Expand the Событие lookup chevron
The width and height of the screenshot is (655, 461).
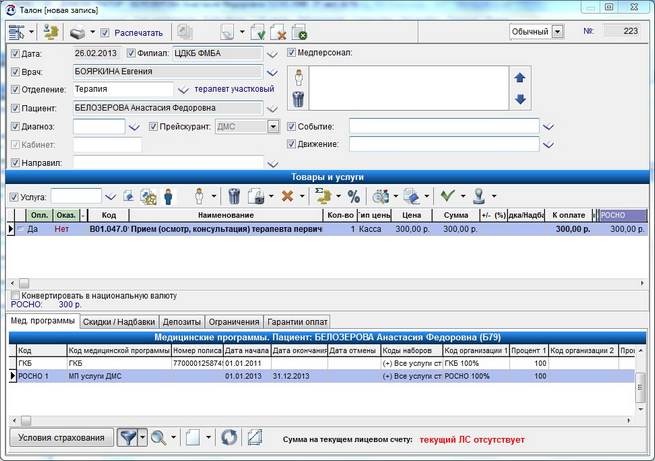[x=548, y=127]
